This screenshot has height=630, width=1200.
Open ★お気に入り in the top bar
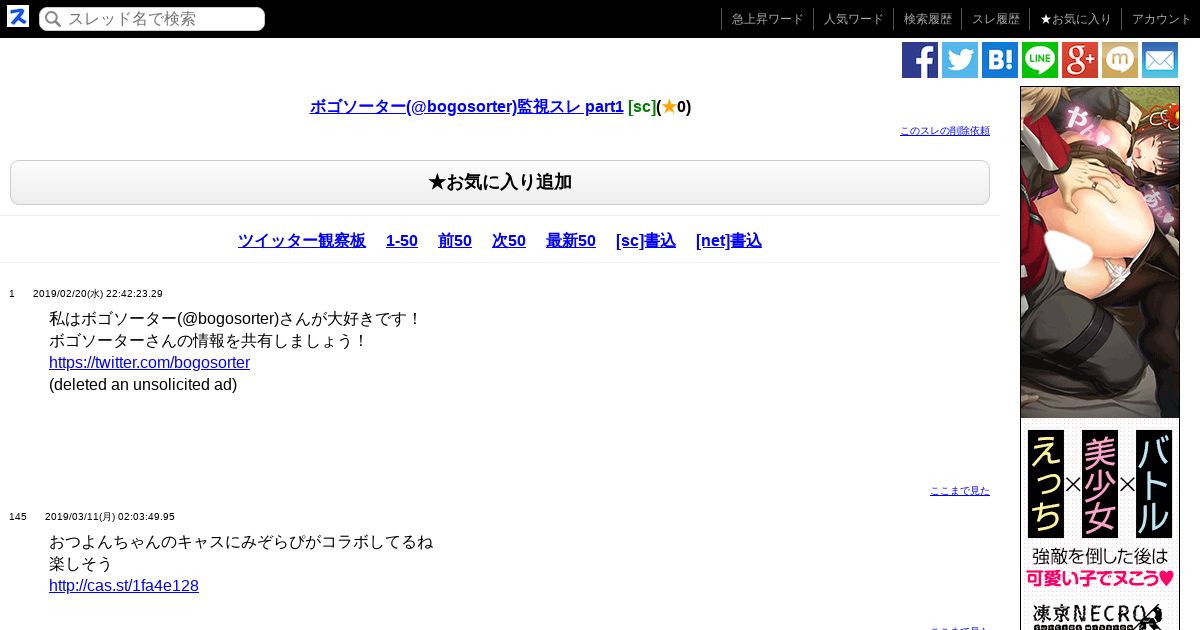coord(1075,19)
